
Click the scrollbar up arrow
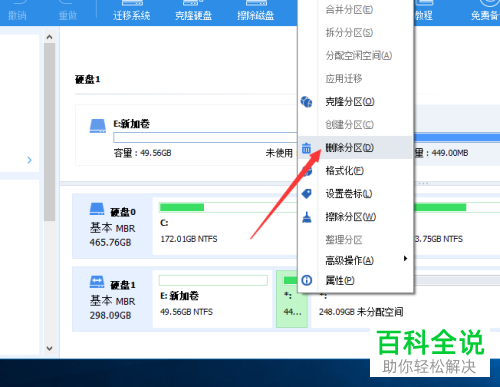click(50, 37)
